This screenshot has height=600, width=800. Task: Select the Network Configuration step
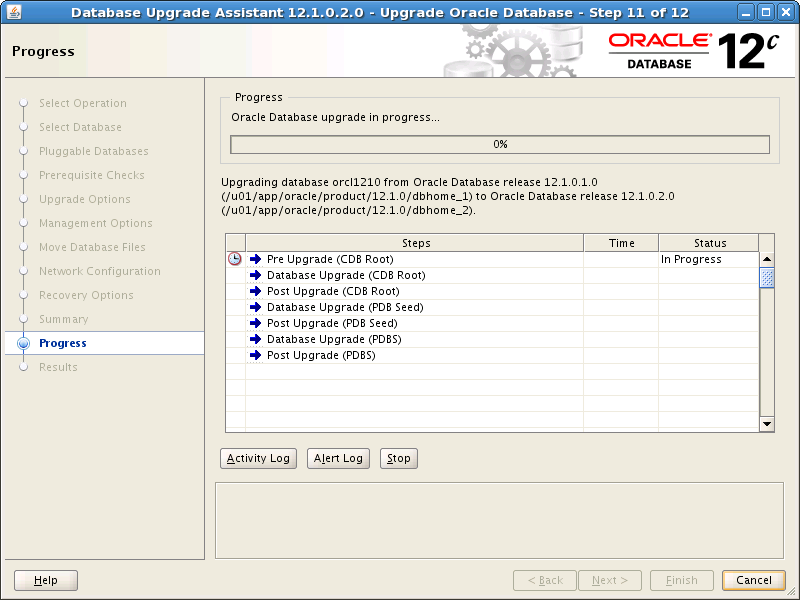100,271
